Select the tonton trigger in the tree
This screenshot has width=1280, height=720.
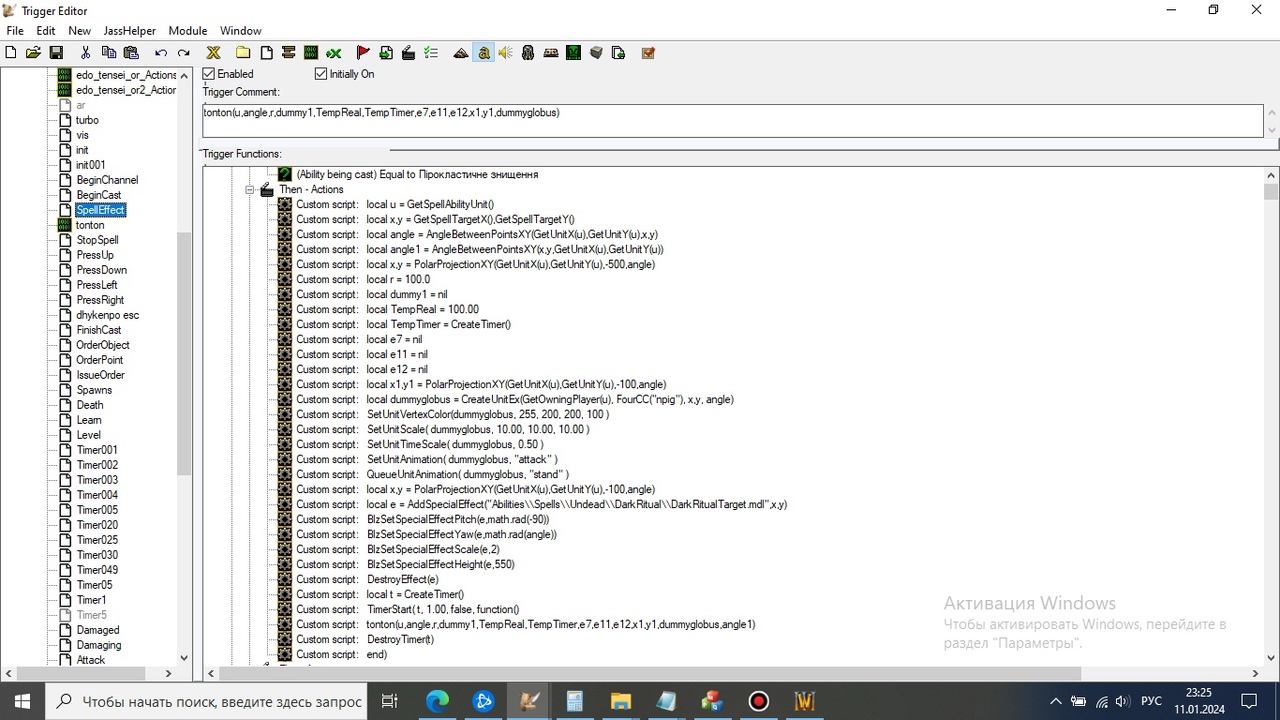coord(90,225)
